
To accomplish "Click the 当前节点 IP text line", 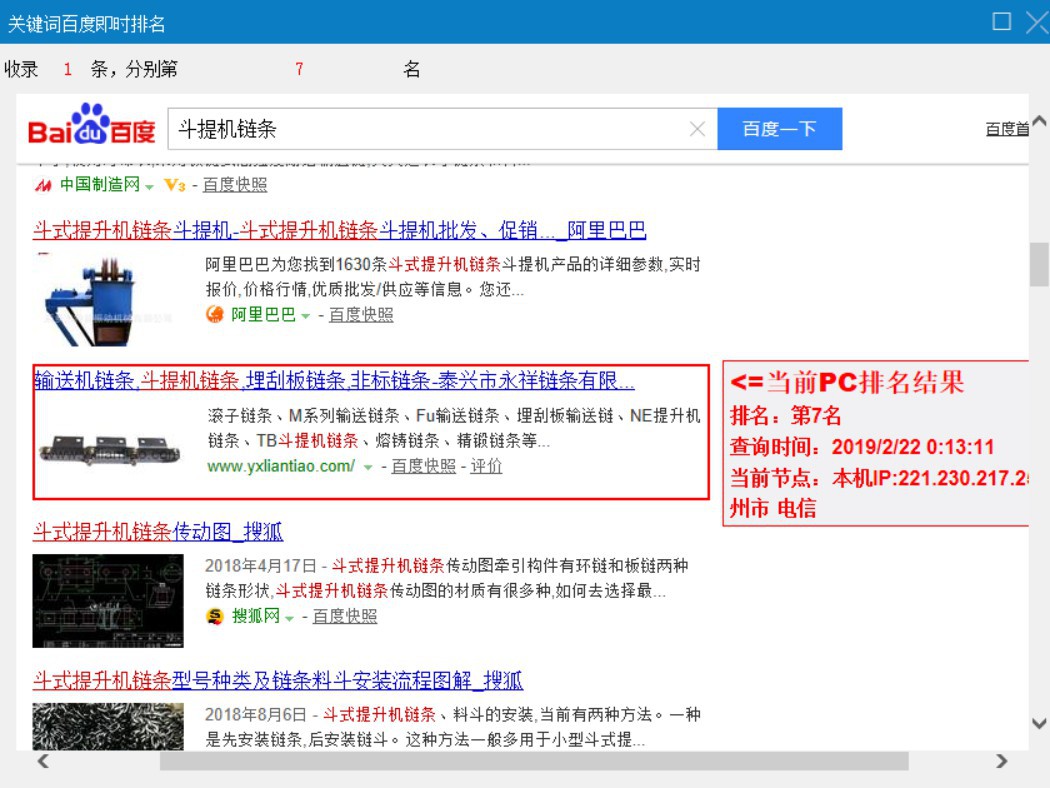I will (x=879, y=478).
